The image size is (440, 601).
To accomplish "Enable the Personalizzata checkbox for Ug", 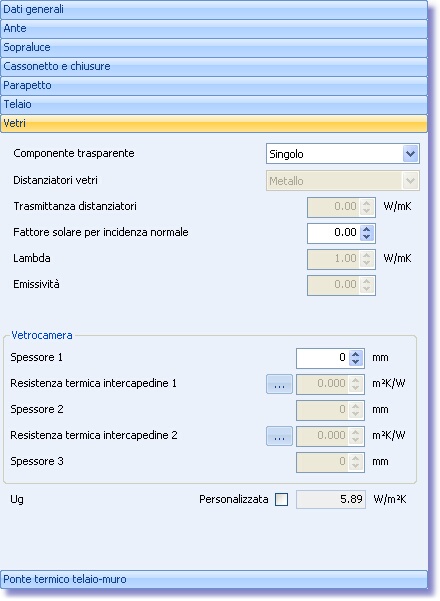I will (281, 499).
